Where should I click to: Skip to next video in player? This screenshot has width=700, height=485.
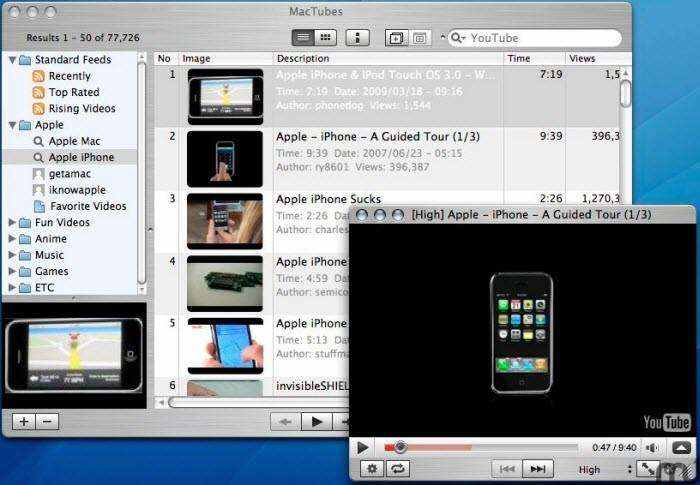click(x=538, y=469)
